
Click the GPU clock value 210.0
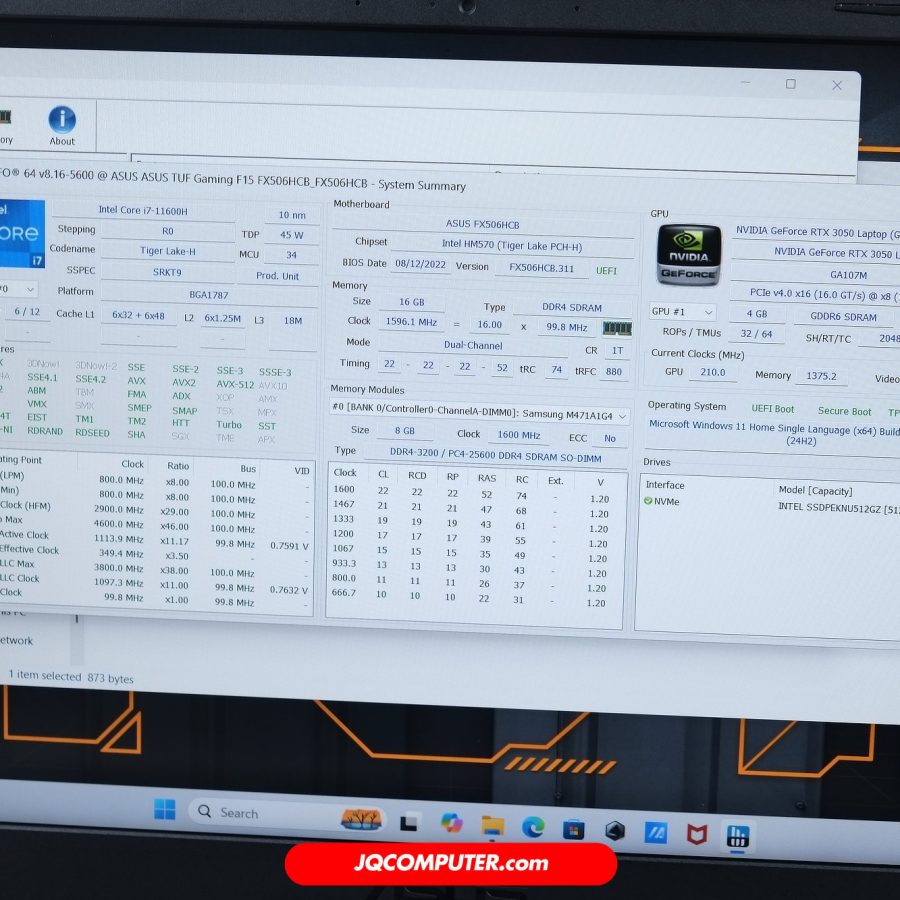click(x=712, y=372)
